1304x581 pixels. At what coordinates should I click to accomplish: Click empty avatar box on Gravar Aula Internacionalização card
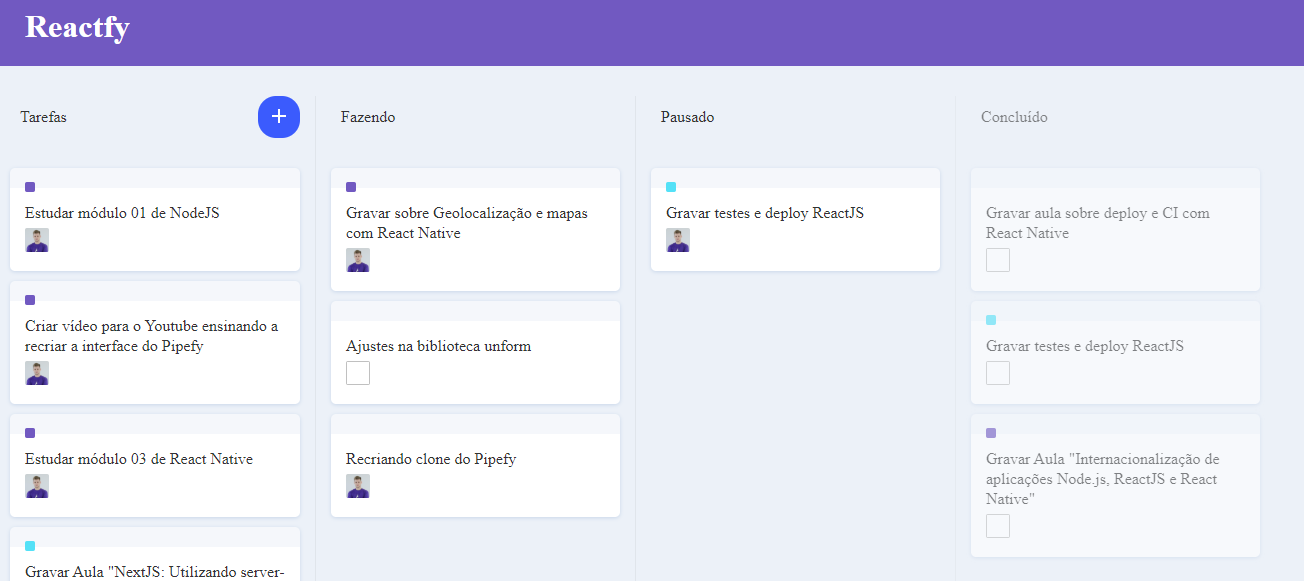(998, 526)
